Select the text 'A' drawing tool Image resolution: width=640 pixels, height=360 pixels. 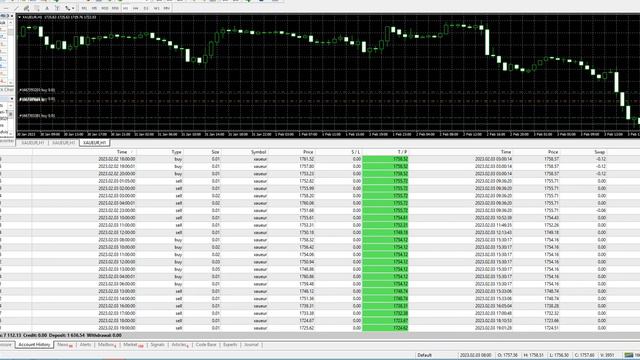pos(47,8)
